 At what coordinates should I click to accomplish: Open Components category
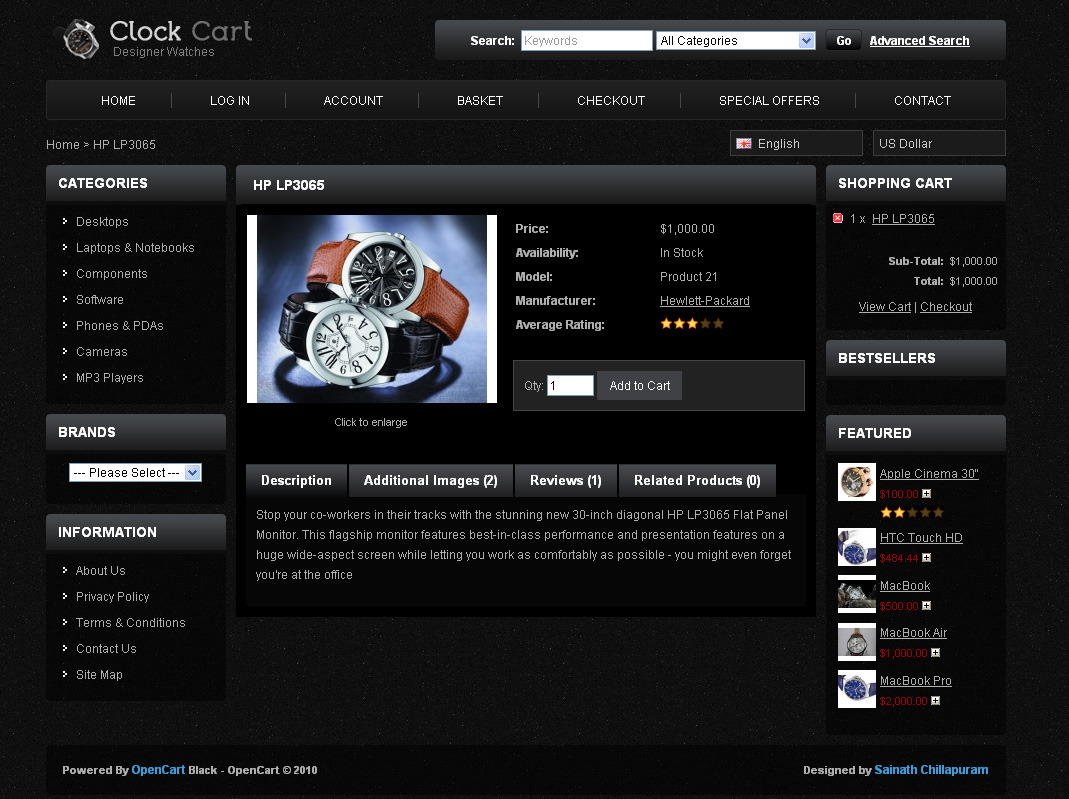(112, 273)
